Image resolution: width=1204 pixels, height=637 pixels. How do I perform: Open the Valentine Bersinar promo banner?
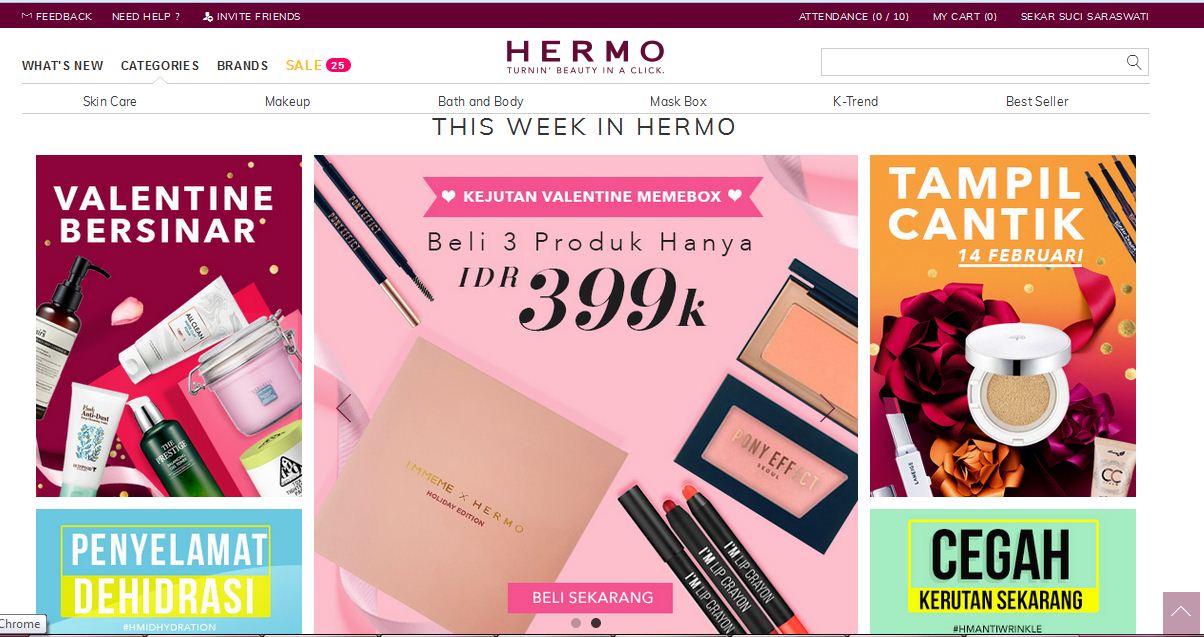tap(169, 326)
